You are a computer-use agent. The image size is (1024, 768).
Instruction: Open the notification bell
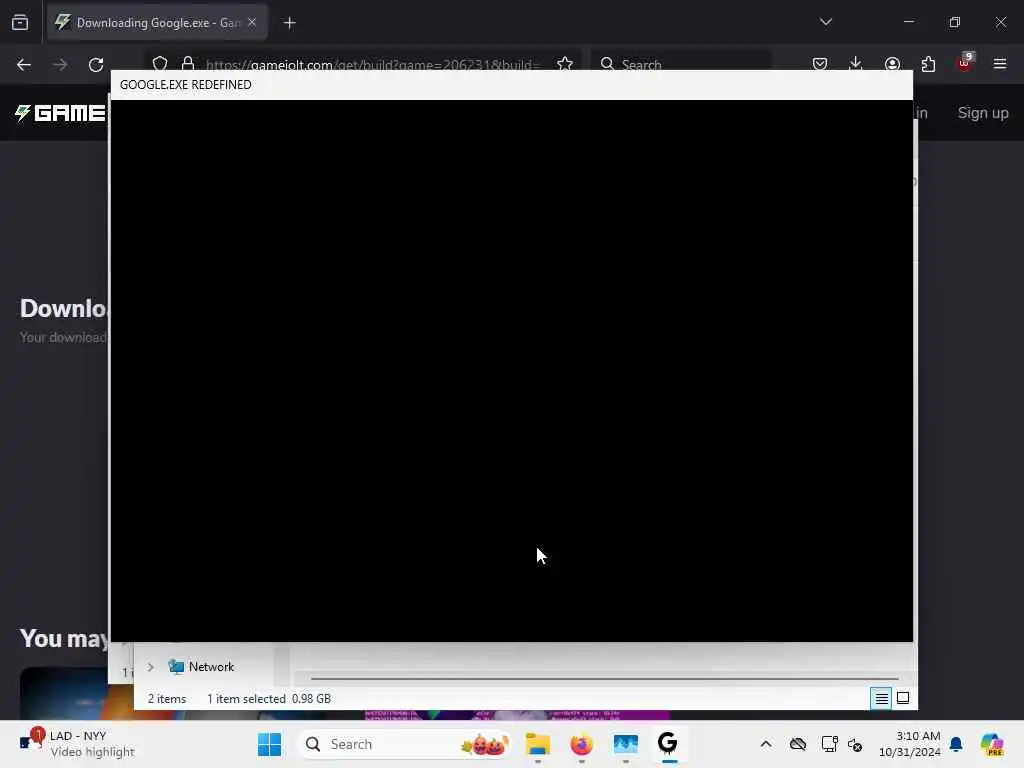pos(956,744)
